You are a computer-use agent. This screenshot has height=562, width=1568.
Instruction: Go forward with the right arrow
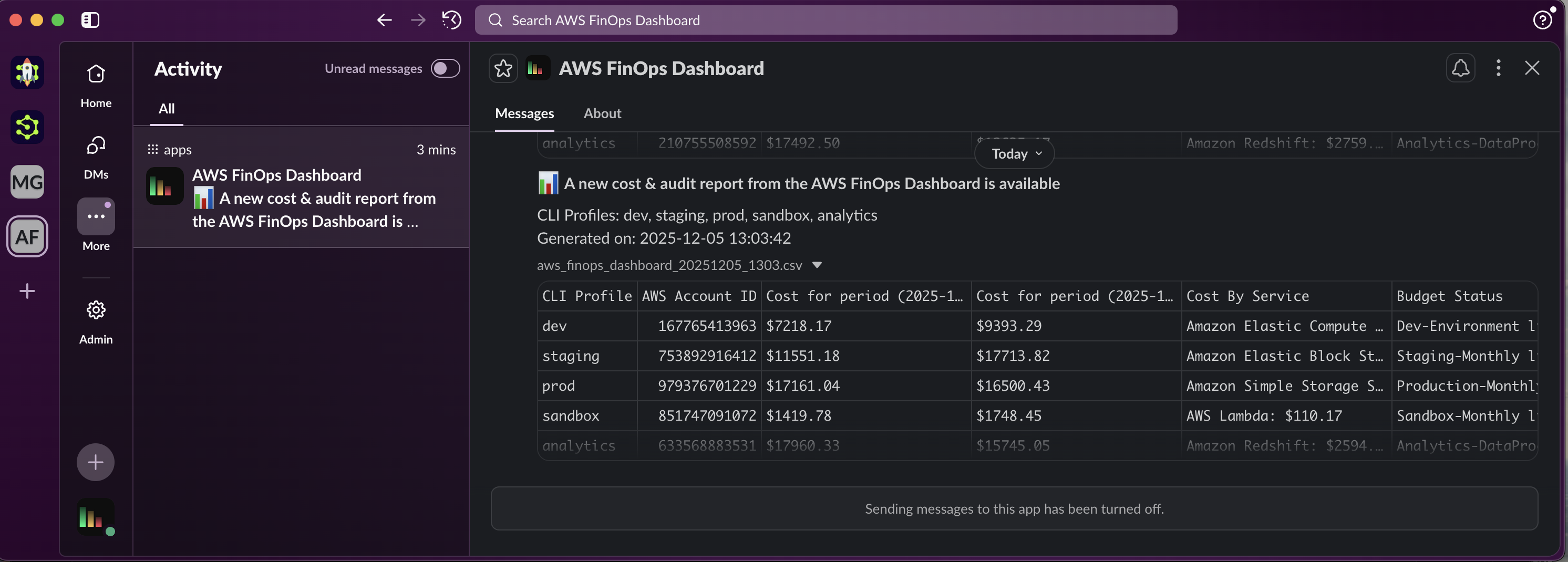click(x=418, y=20)
